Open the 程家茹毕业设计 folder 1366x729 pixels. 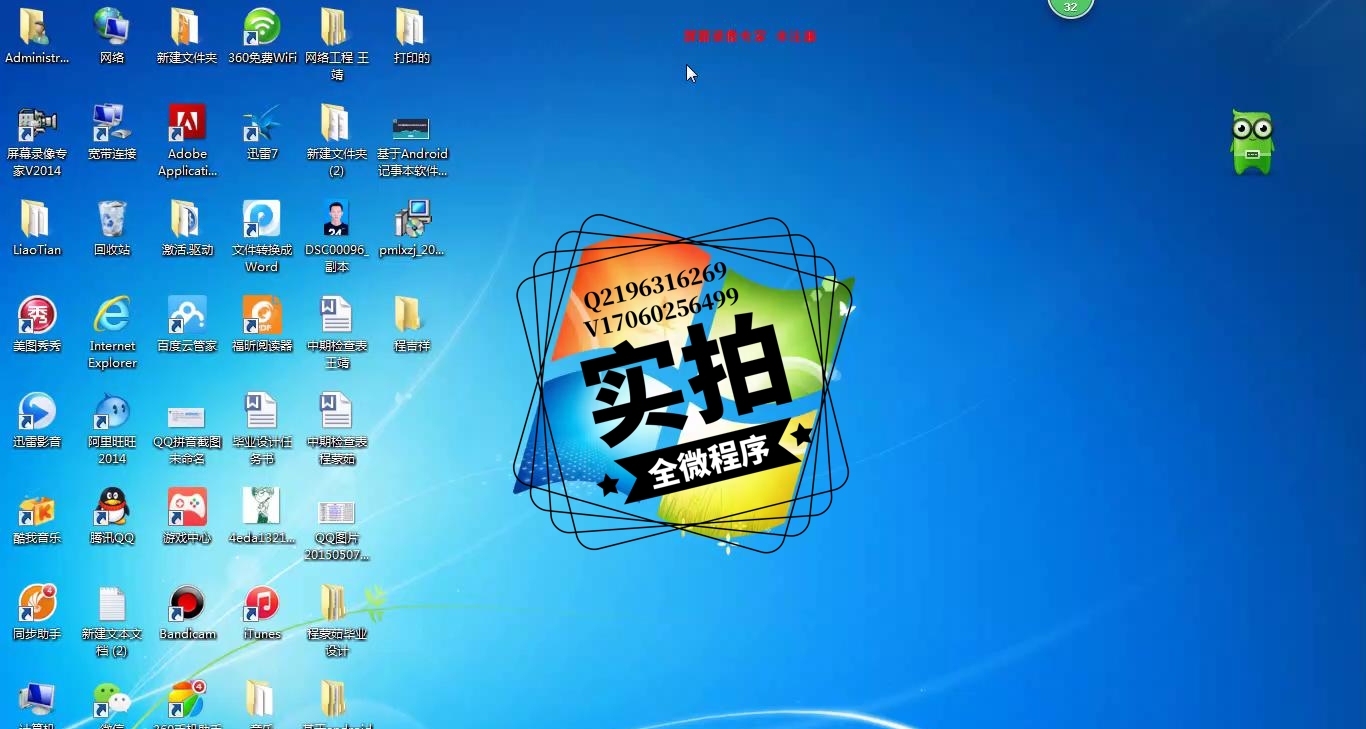pos(337,621)
